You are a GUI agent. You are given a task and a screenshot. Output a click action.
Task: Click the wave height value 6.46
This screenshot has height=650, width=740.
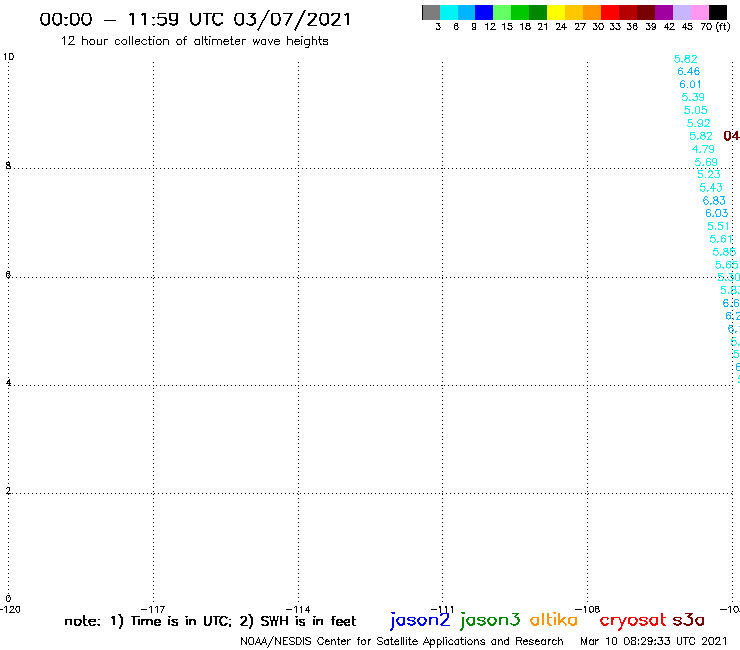(689, 71)
